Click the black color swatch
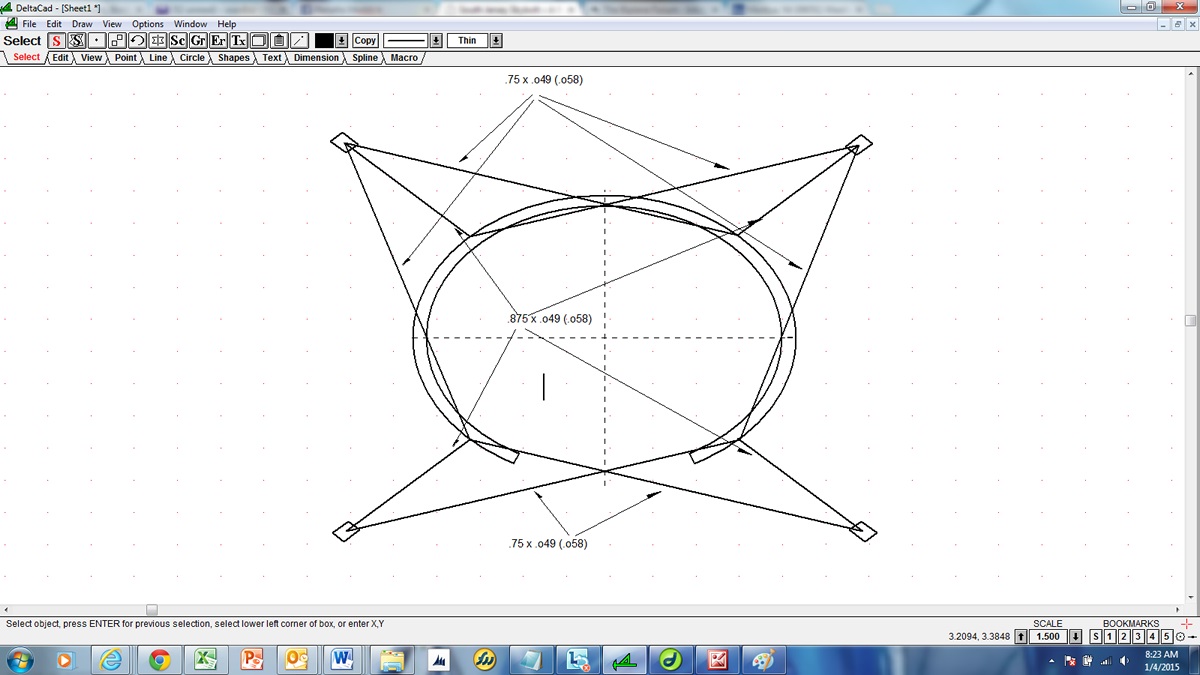This screenshot has height=675, width=1200. pyautogui.click(x=324, y=41)
